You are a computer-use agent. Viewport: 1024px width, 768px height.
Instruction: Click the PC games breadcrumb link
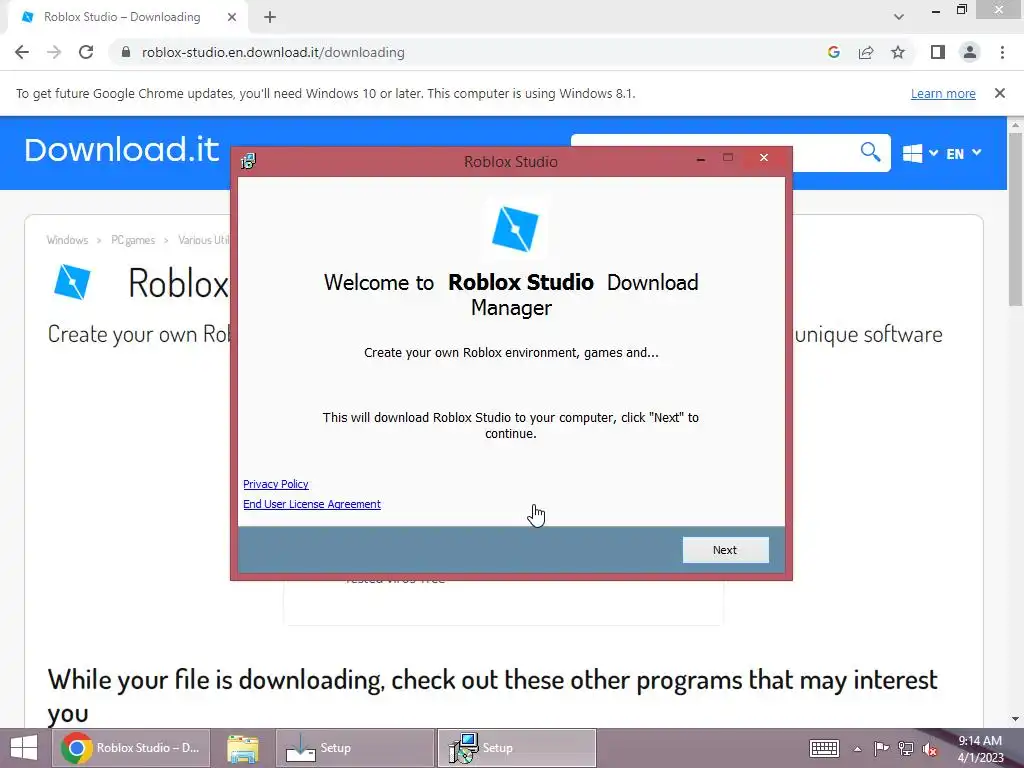133,240
